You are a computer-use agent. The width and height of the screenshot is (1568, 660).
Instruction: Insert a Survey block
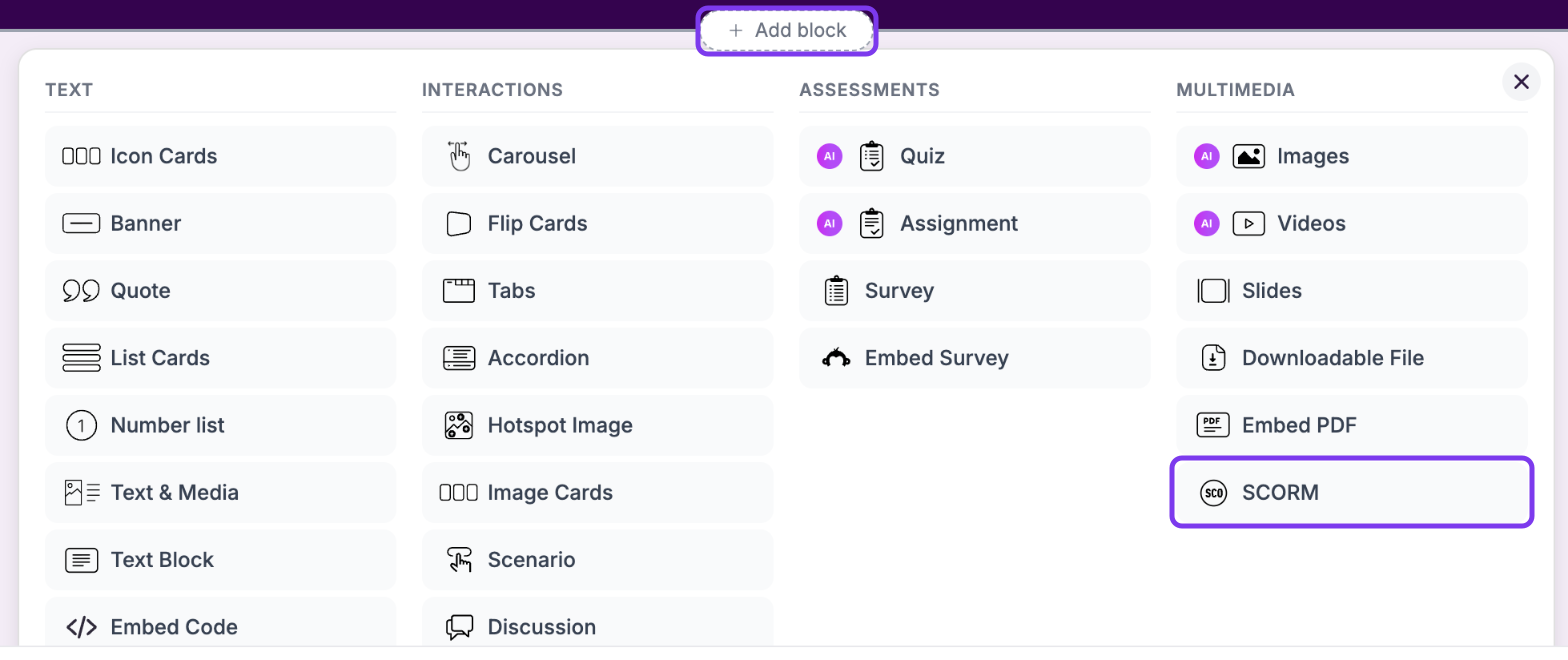click(975, 291)
